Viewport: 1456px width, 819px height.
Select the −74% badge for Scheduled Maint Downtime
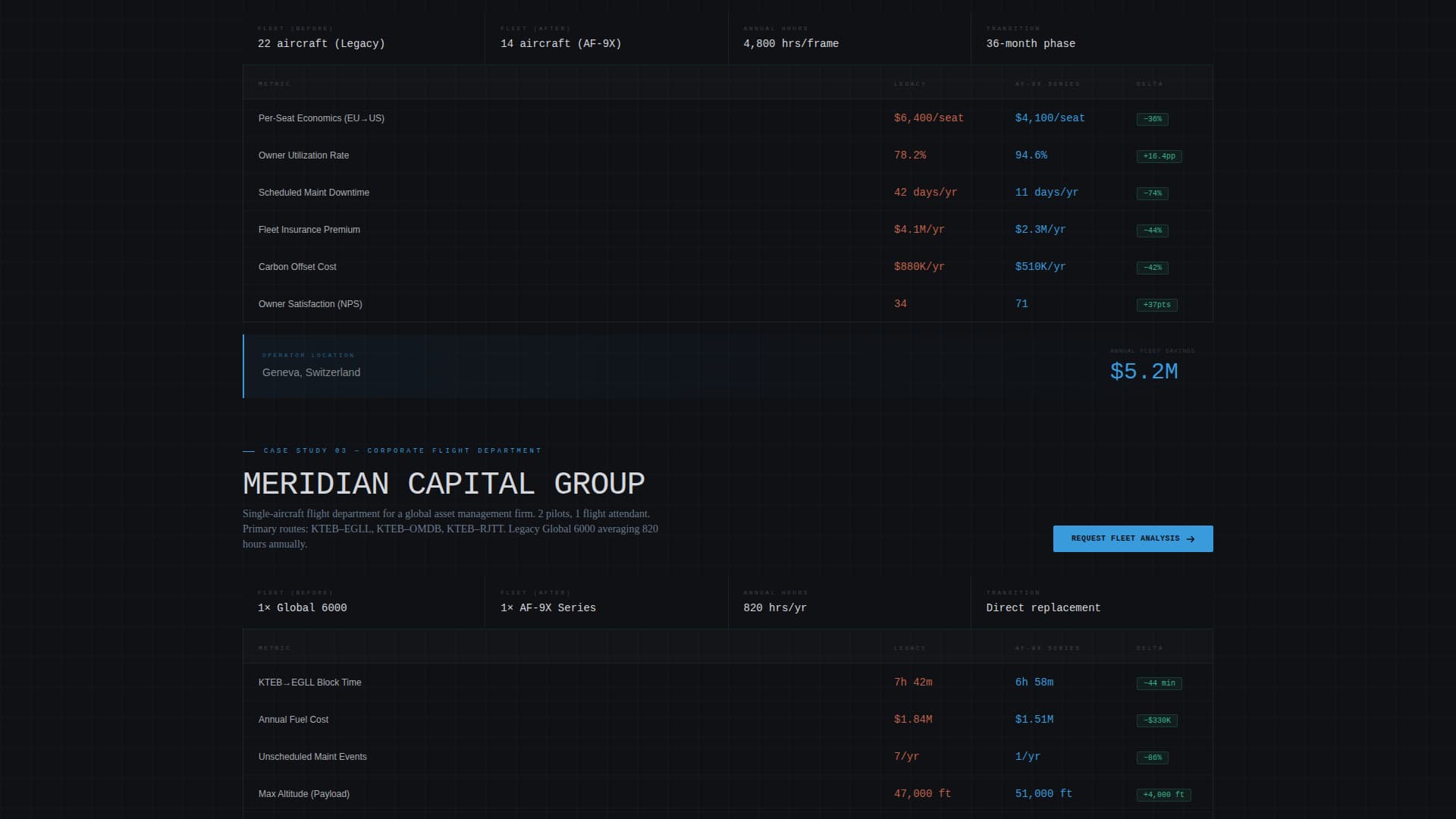1151,193
